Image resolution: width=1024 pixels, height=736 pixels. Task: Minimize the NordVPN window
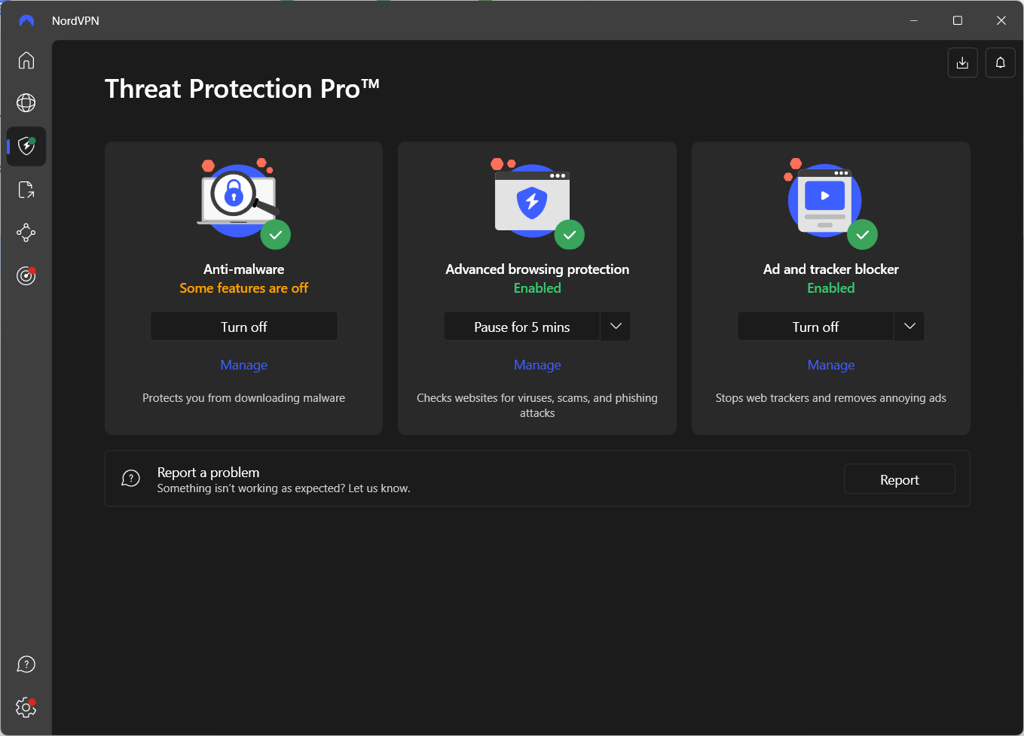(x=914, y=21)
